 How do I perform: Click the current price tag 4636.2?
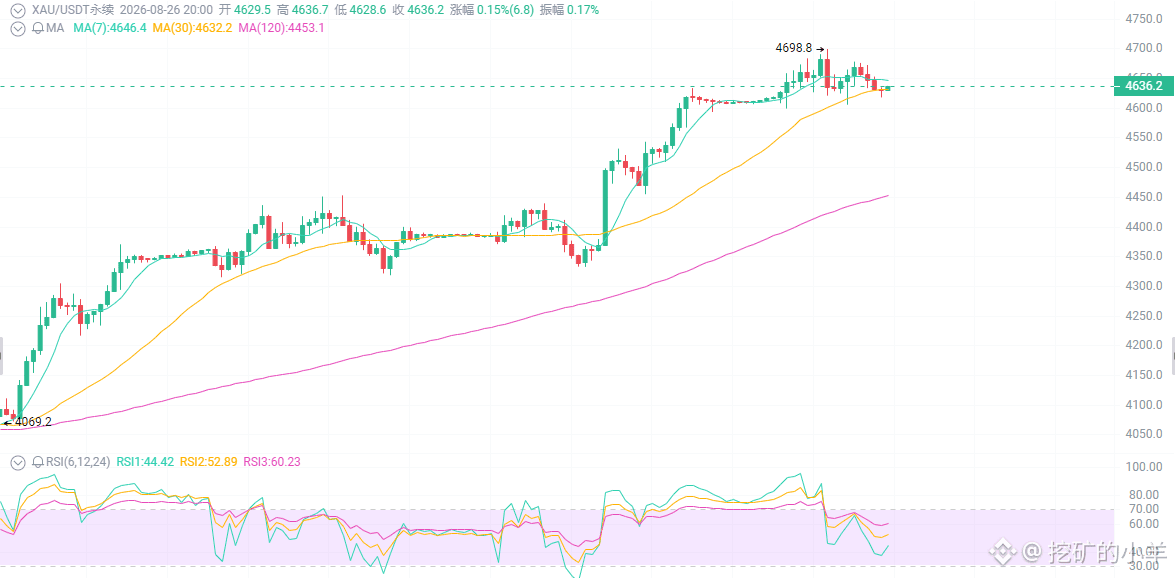1143,86
